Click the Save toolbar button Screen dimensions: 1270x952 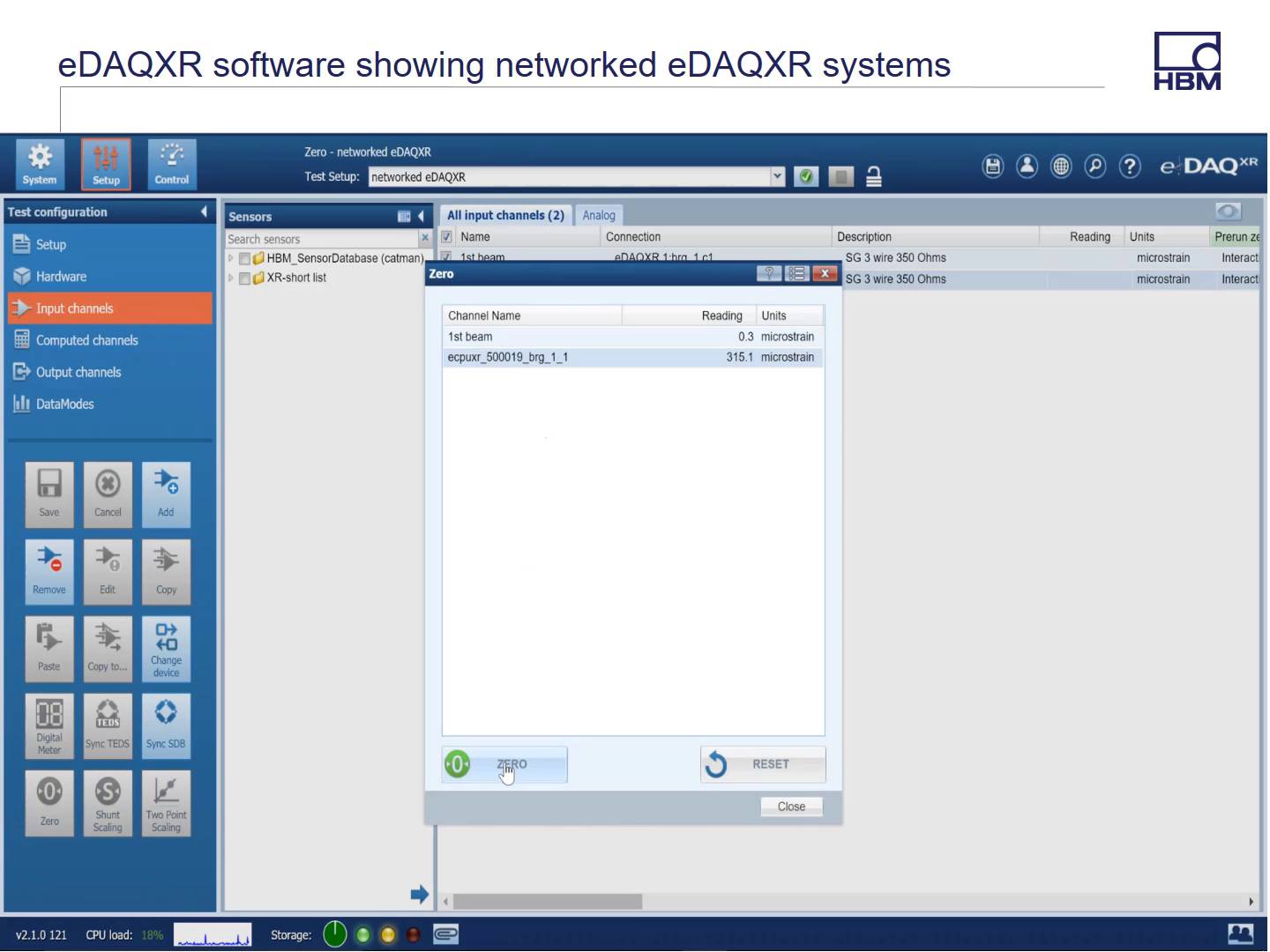click(49, 495)
